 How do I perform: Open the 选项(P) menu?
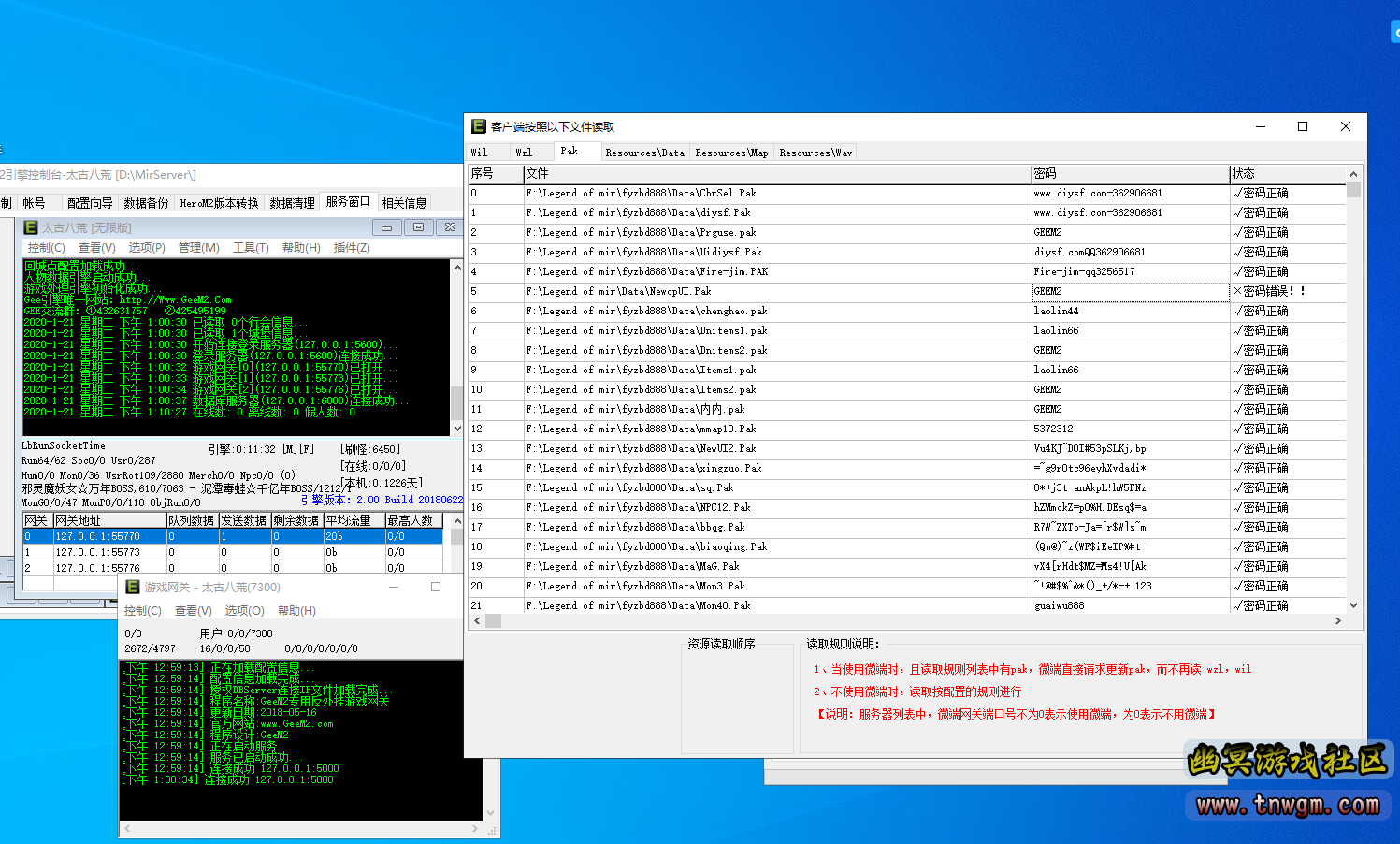(147, 248)
